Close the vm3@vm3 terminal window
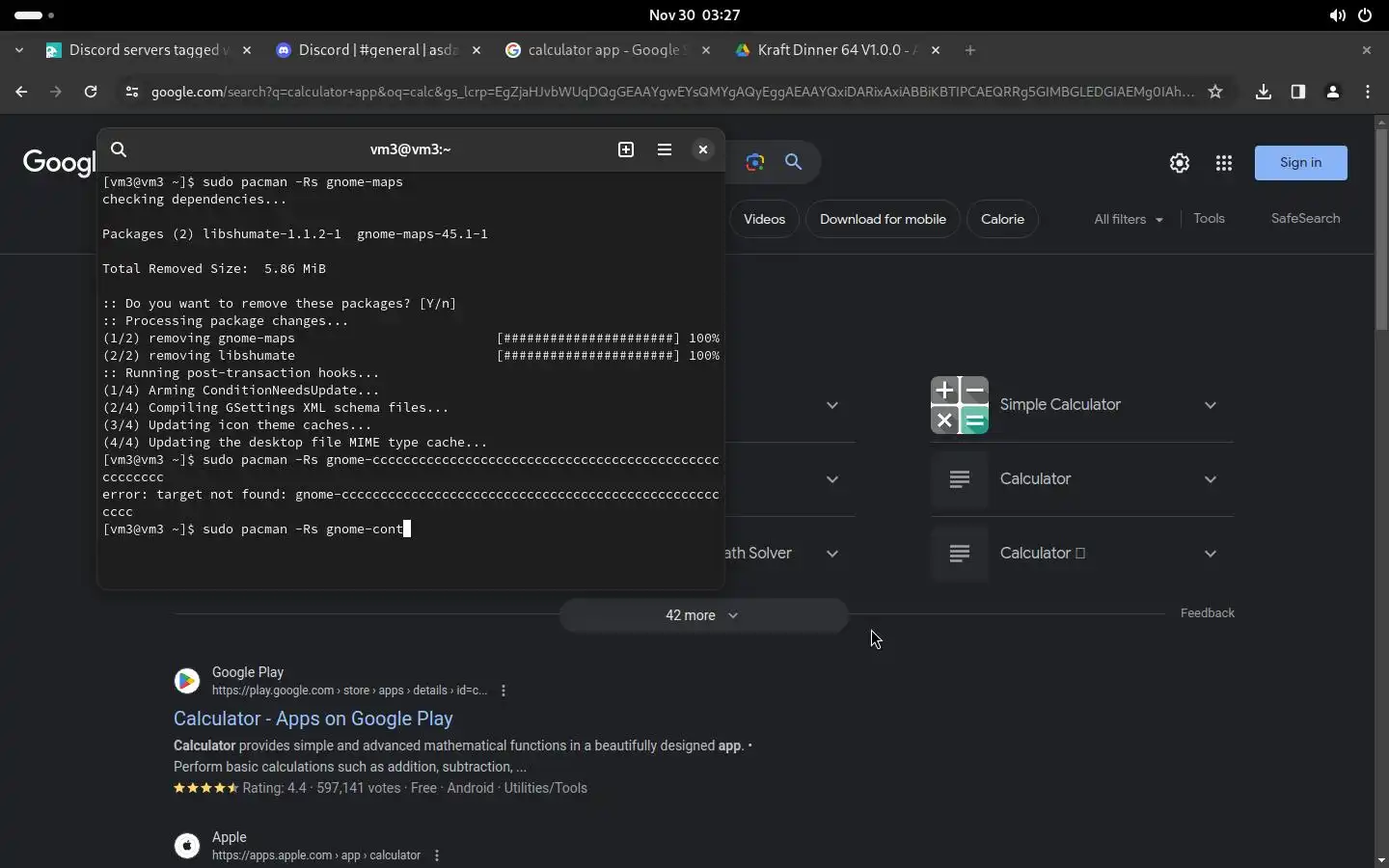The width and height of the screenshot is (1389, 868). tap(703, 149)
